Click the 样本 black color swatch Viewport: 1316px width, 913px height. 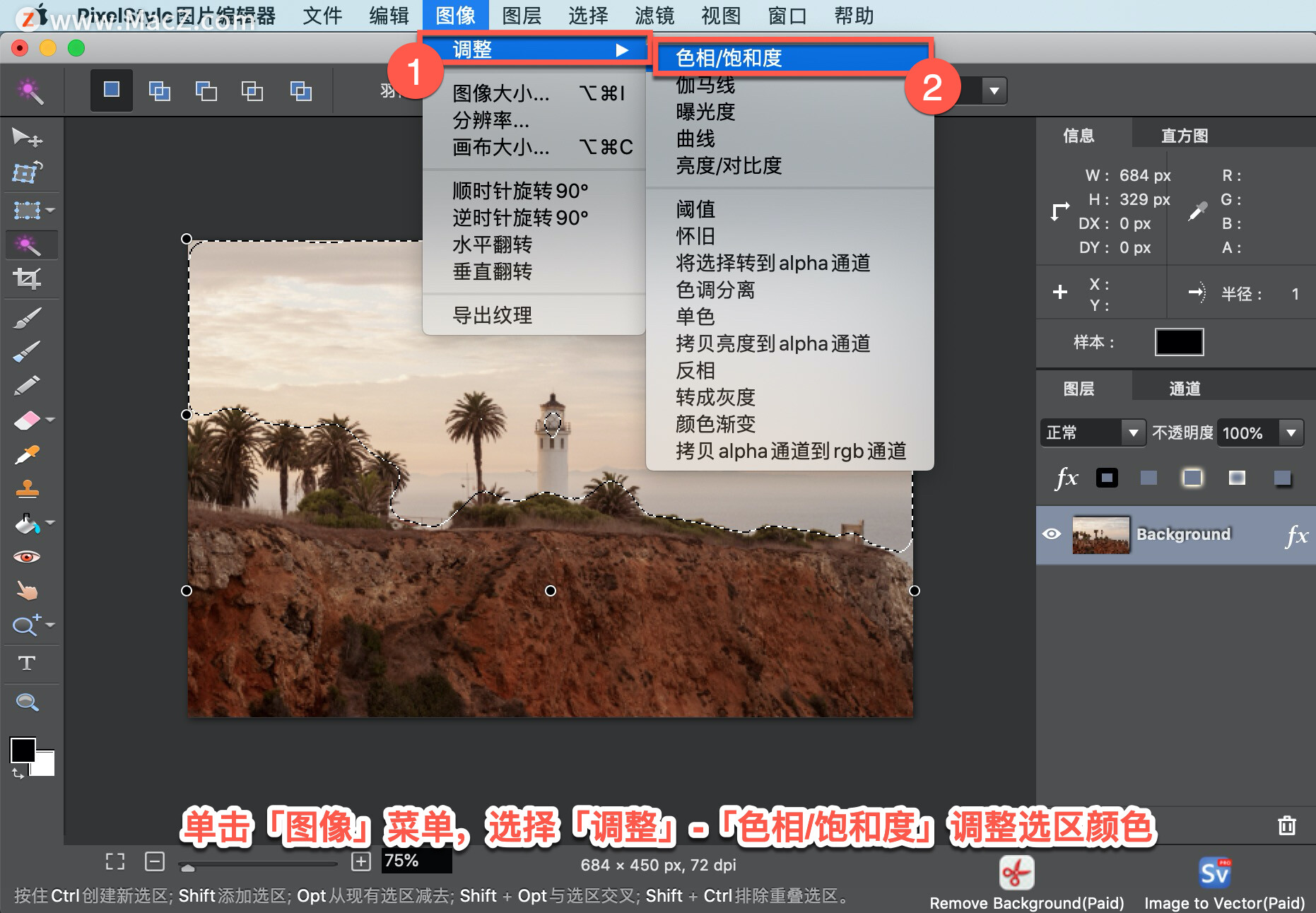tap(1178, 342)
